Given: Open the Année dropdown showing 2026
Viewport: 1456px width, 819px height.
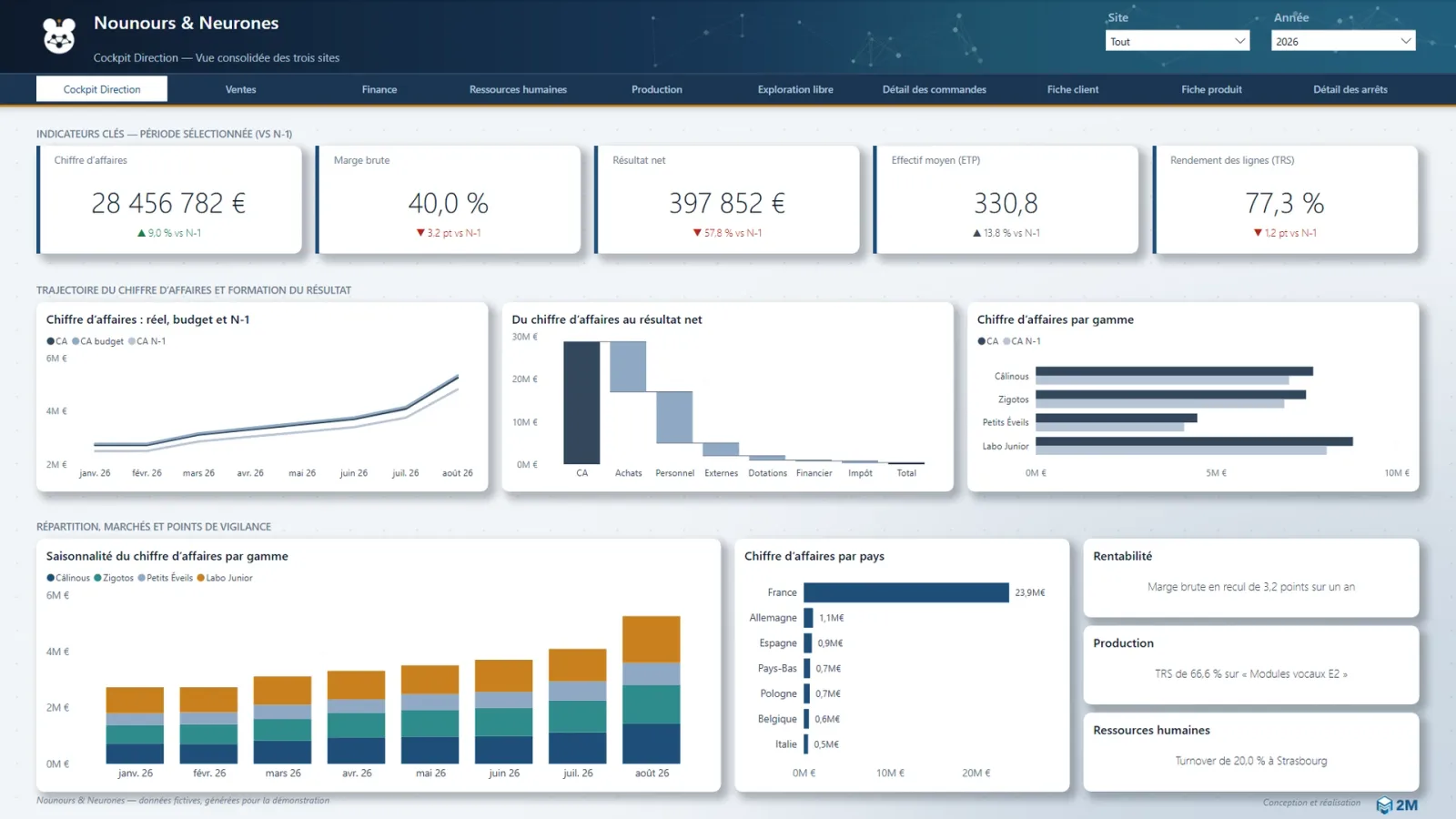Looking at the screenshot, I should (x=1343, y=41).
